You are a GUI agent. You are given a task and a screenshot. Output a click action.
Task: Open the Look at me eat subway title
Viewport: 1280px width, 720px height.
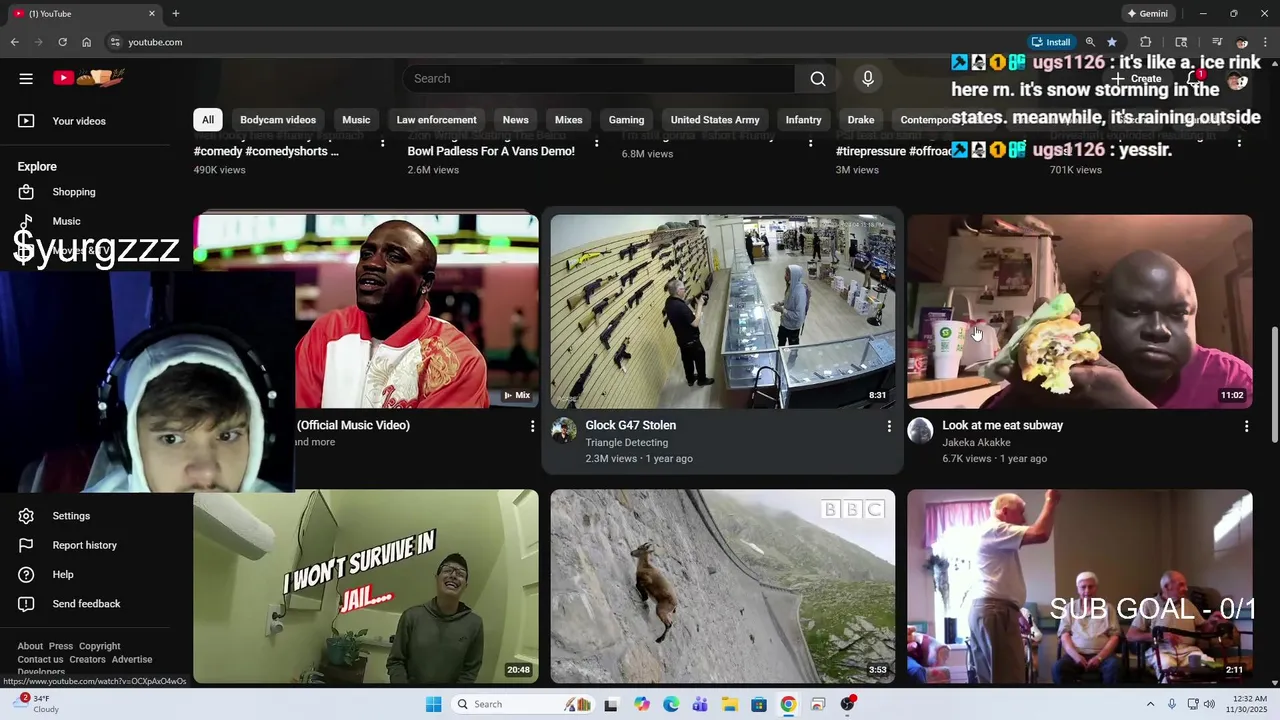[x=1003, y=425]
